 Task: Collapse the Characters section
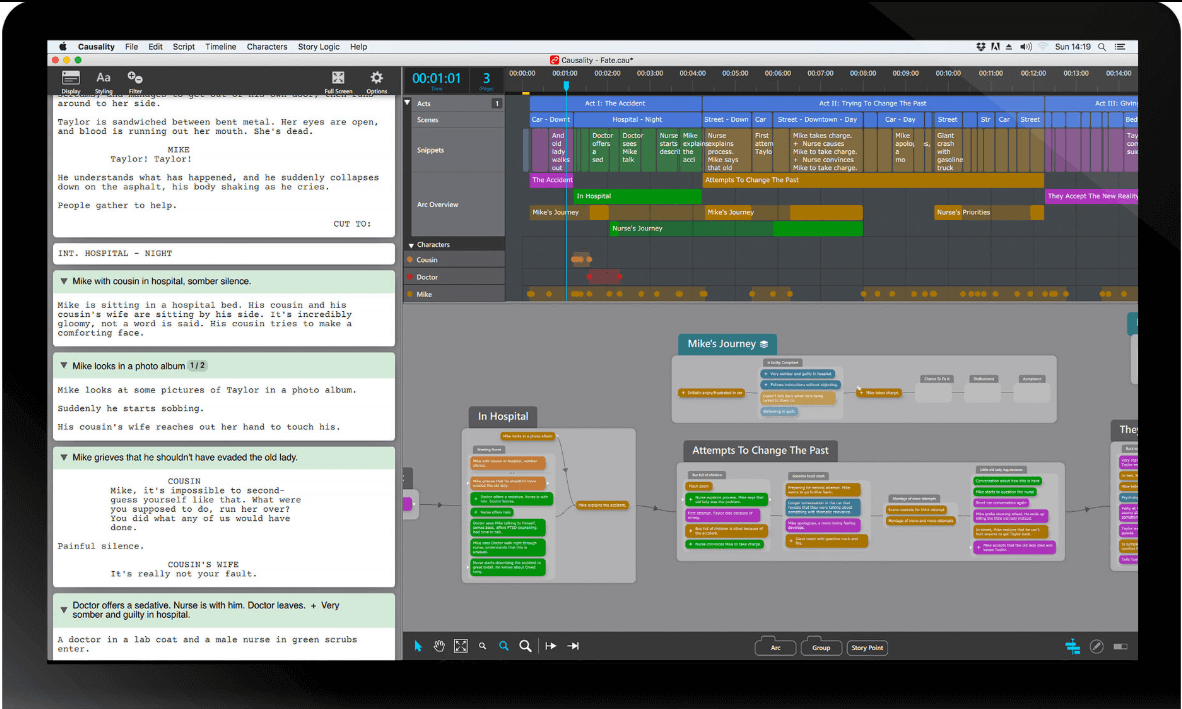pos(410,244)
